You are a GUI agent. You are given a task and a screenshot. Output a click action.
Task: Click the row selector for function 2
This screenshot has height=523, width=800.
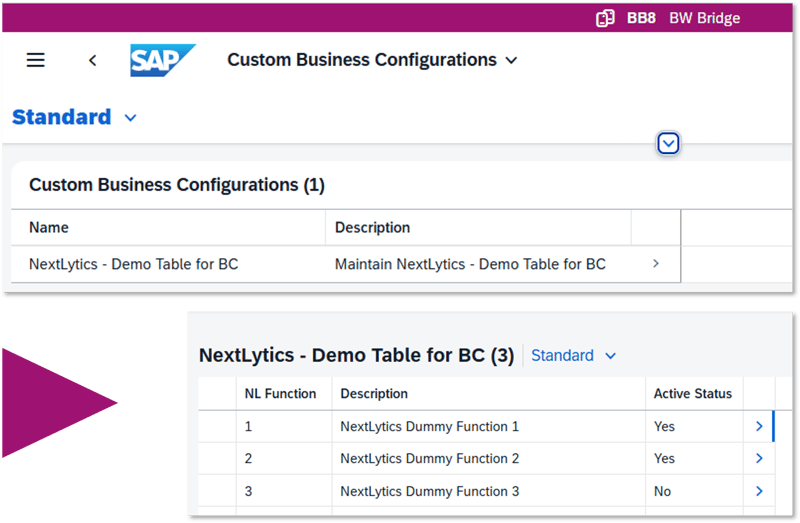click(x=215, y=459)
